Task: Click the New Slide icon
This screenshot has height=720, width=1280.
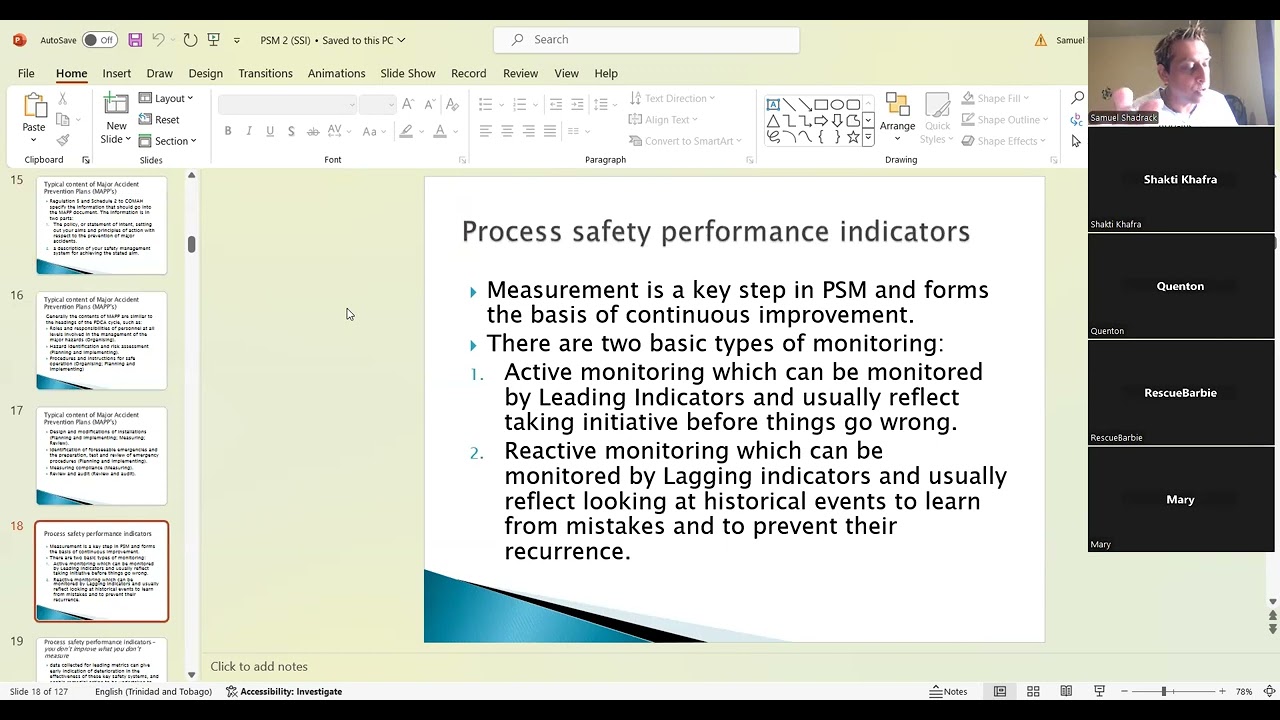Action: 116,104
